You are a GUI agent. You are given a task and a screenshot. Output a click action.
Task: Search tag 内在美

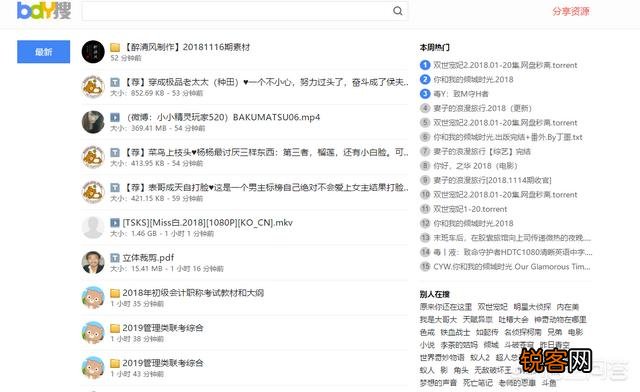568,307
